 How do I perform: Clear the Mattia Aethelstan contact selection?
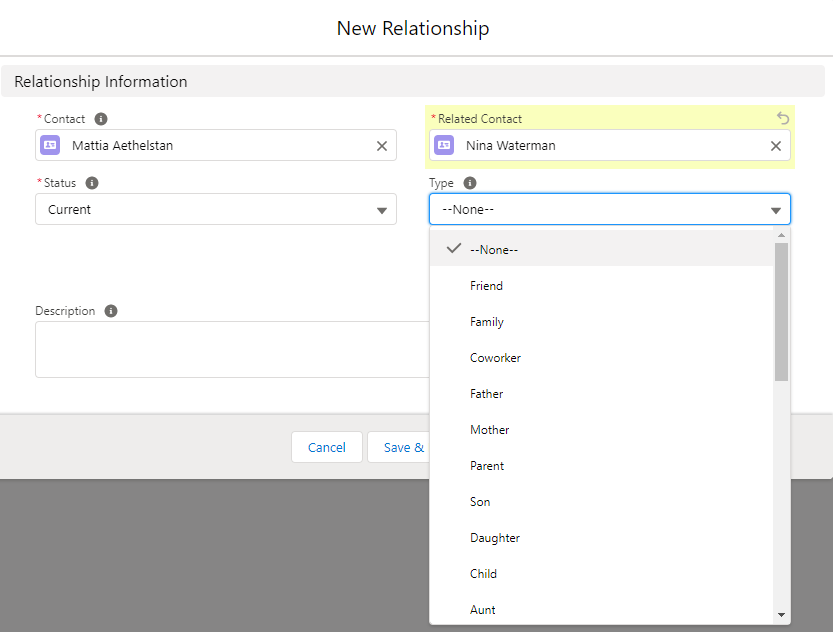pos(381,146)
